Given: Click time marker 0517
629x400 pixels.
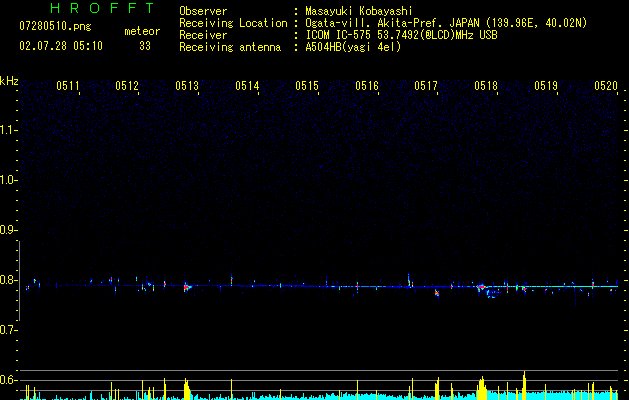Looking at the screenshot, I should [426, 86].
